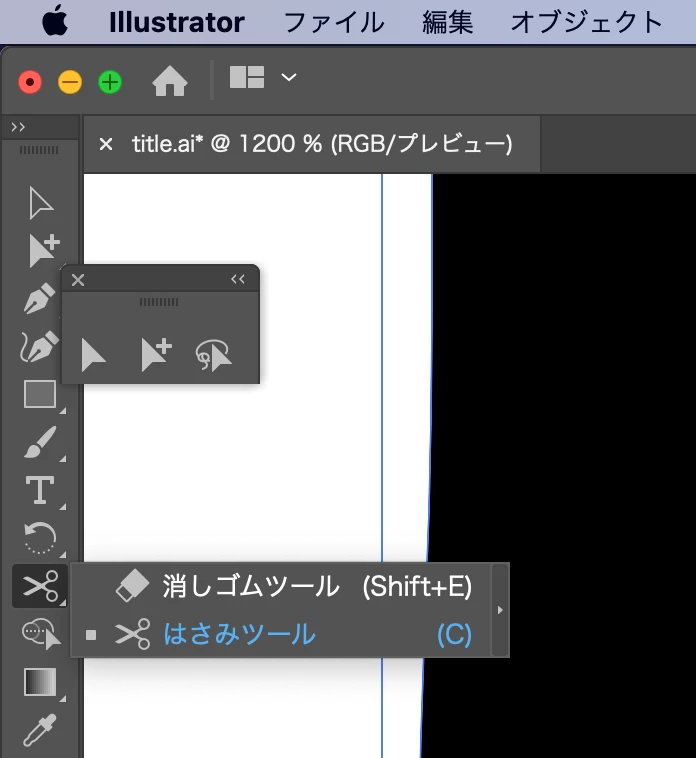Select the Rotate tool
This screenshot has height=758, width=696.
(x=40, y=538)
